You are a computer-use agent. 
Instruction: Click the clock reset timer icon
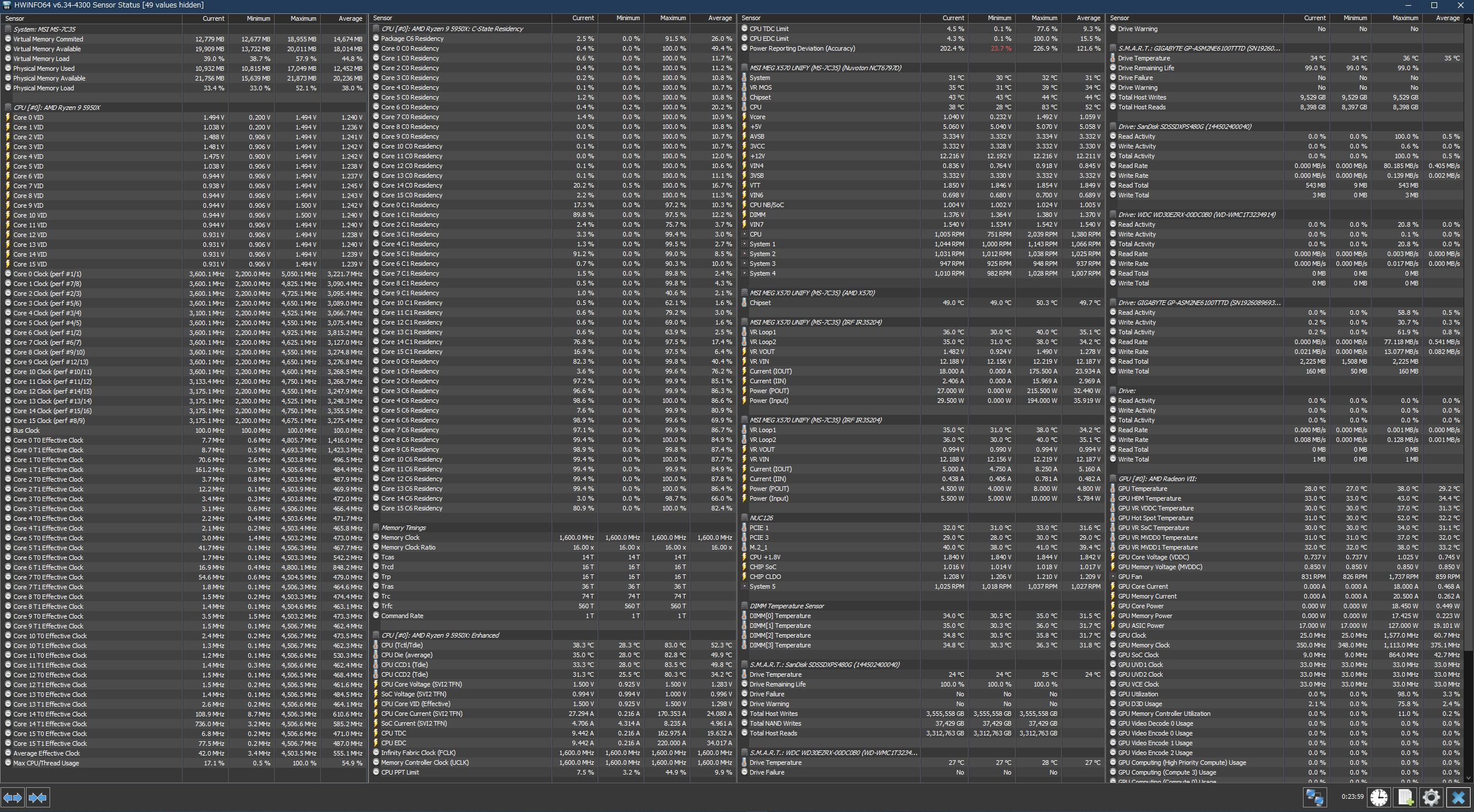point(1379,797)
